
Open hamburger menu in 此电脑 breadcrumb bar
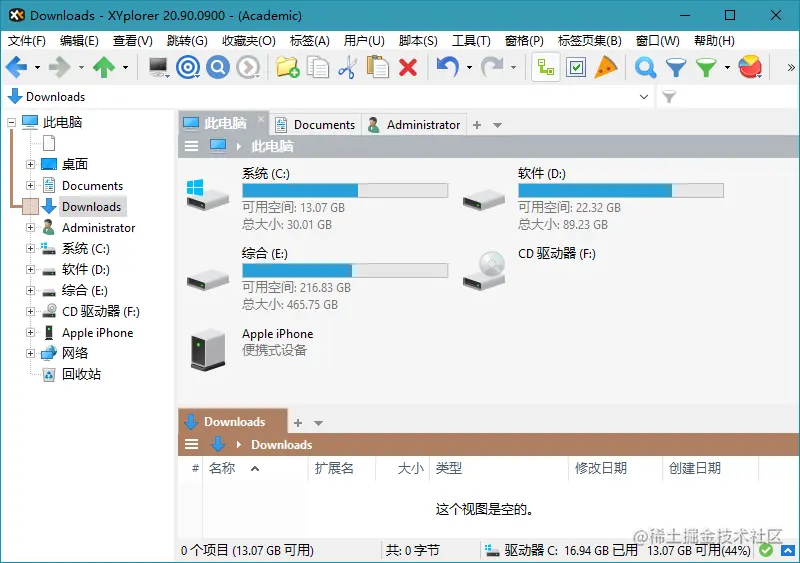[191, 146]
